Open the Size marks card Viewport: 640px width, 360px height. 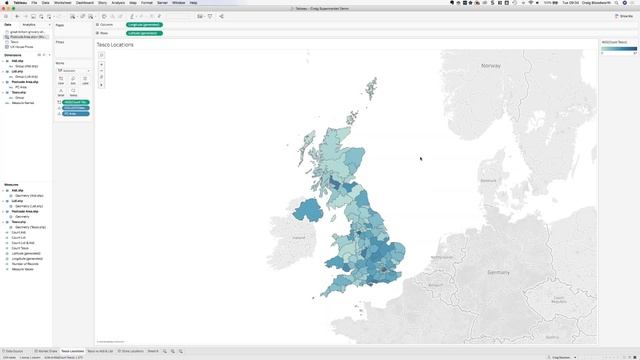[73, 80]
